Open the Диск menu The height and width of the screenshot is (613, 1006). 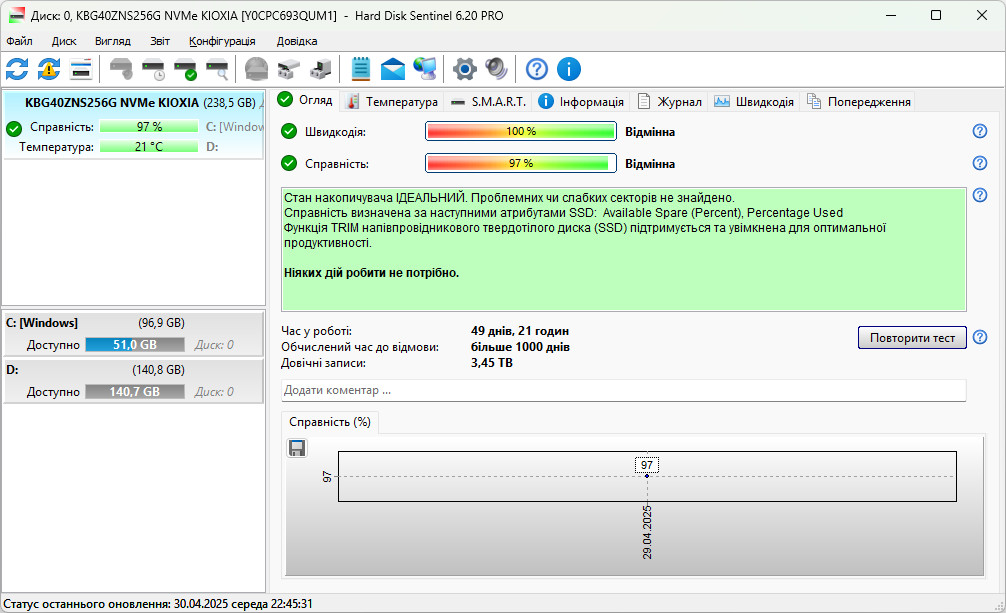(x=64, y=41)
